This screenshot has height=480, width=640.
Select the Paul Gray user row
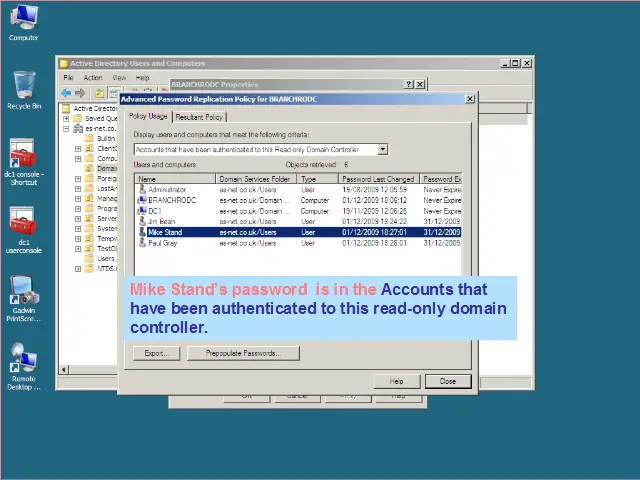click(163, 242)
